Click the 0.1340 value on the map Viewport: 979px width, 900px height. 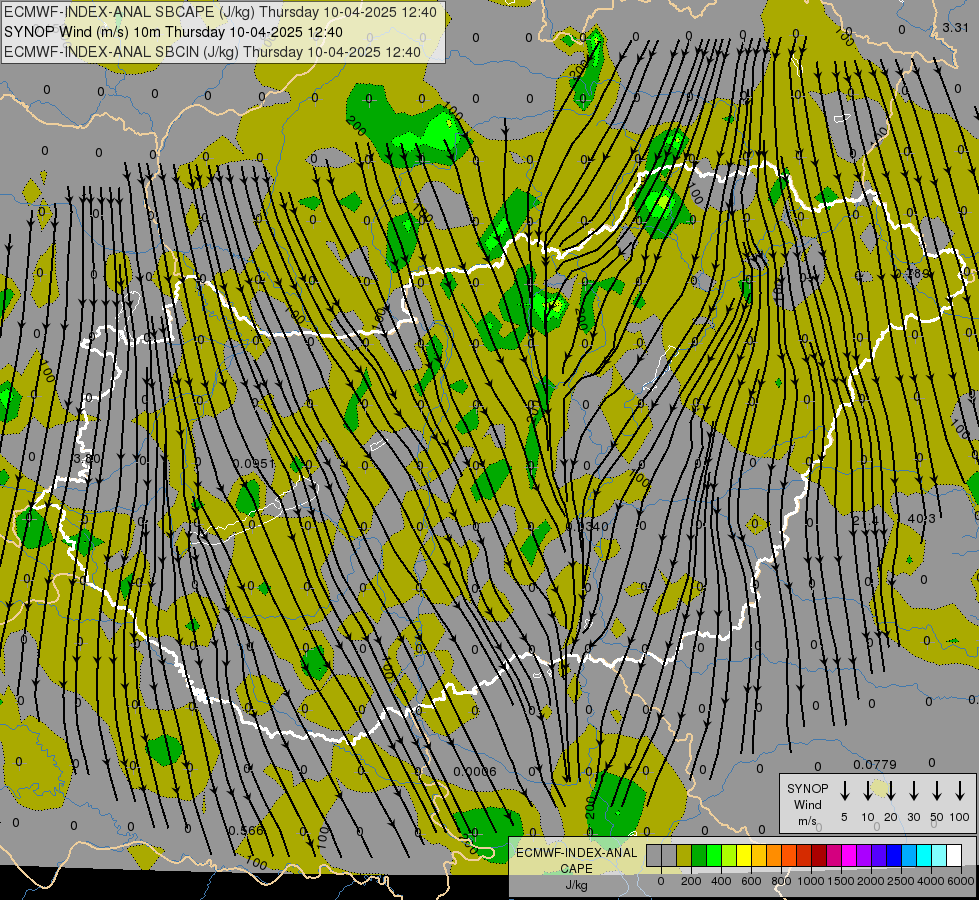click(x=587, y=527)
